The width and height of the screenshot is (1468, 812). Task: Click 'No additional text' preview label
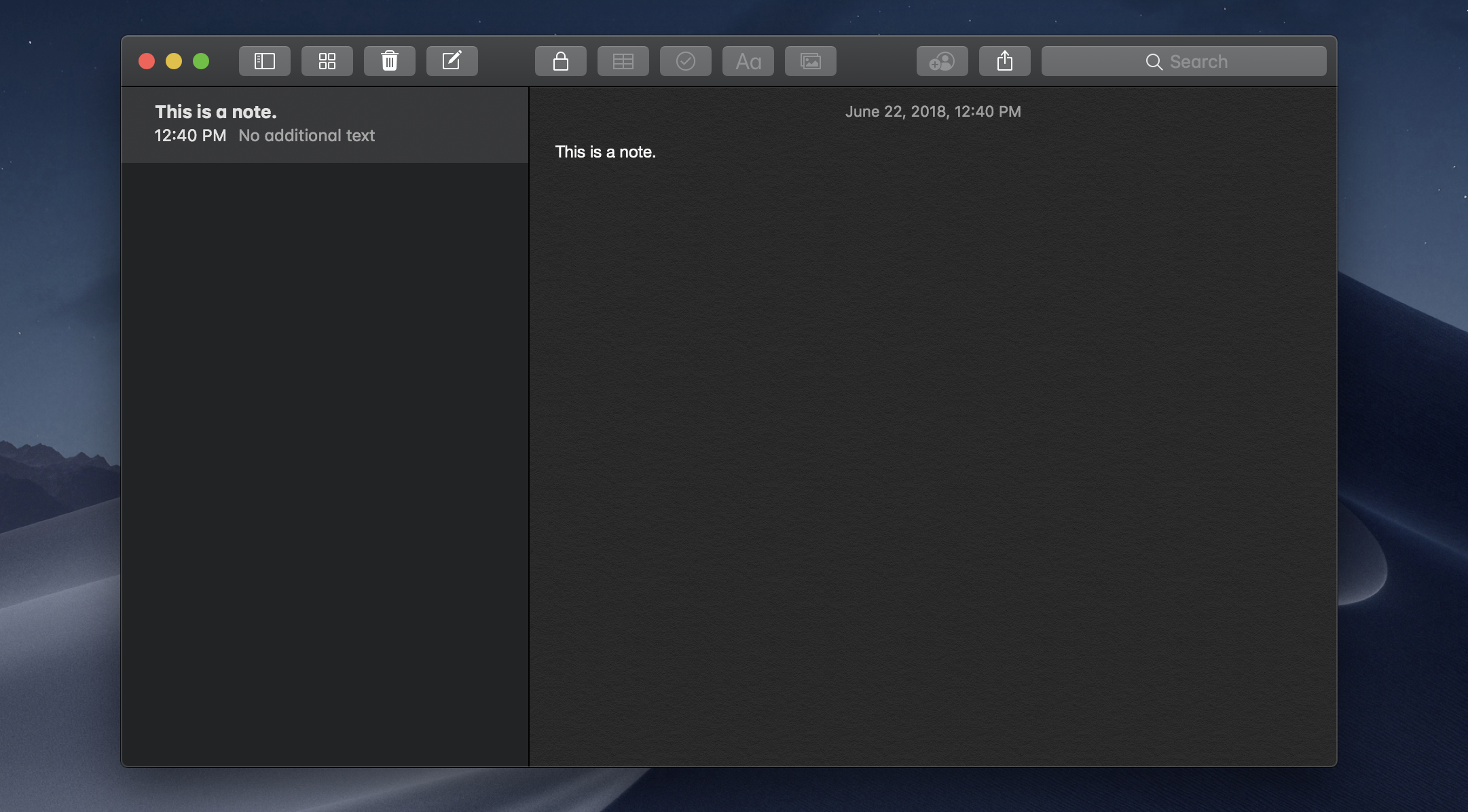pyautogui.click(x=306, y=135)
